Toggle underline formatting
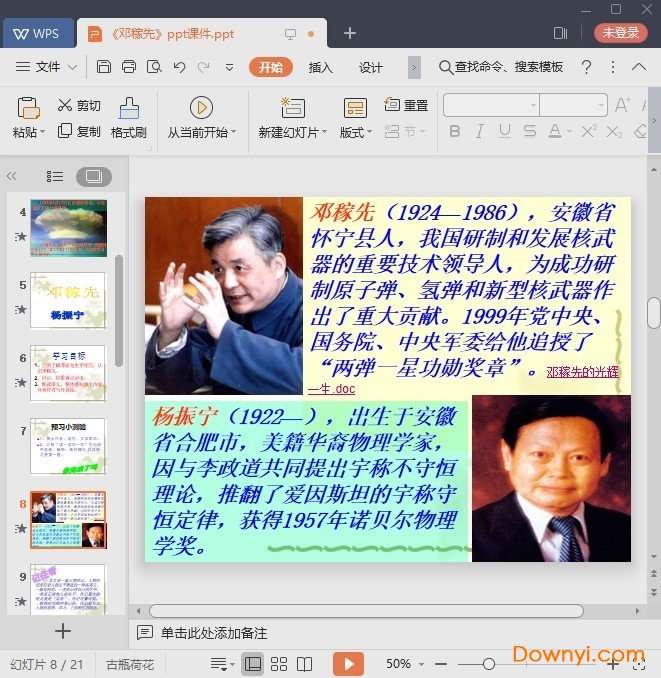Viewport: 661px width, 678px height. [505, 131]
